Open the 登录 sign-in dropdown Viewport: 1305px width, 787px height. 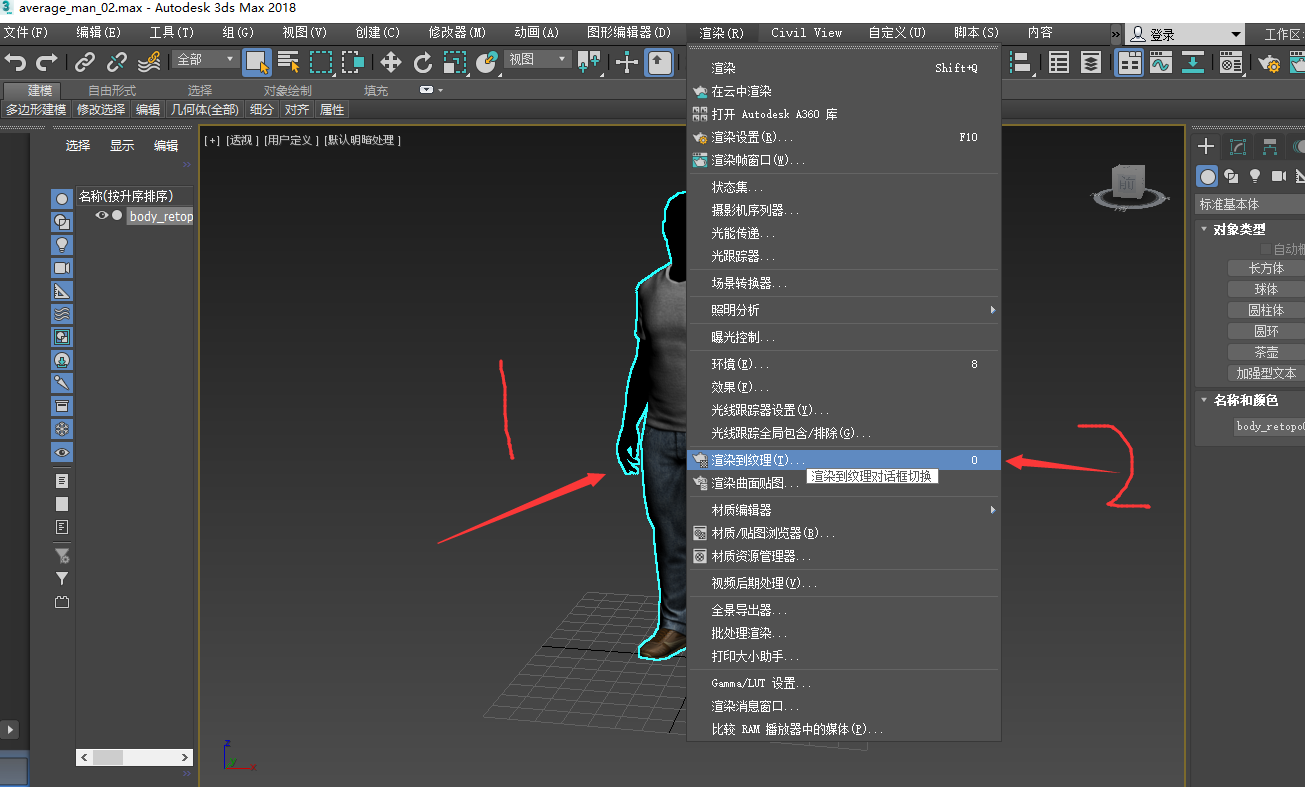1185,34
